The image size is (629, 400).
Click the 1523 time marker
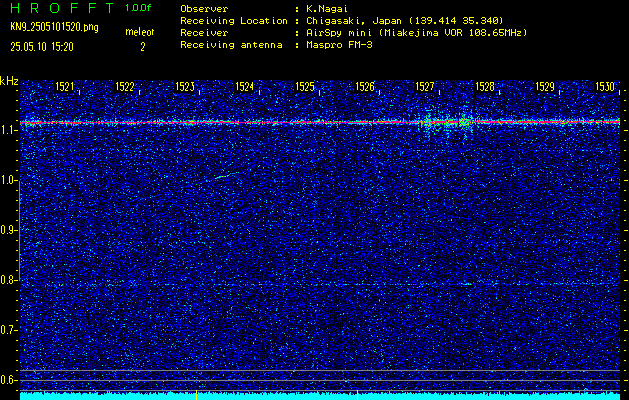click(185, 87)
